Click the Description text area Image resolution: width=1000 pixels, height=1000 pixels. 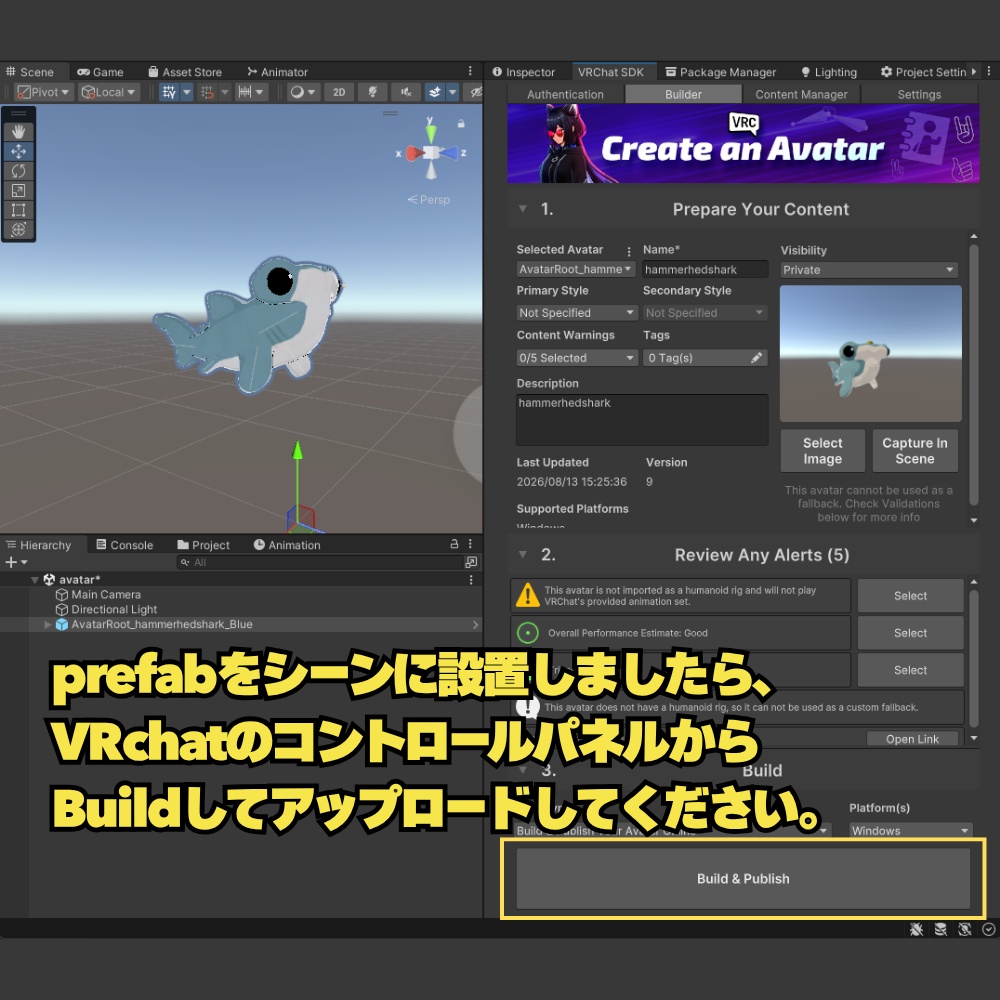click(642, 419)
